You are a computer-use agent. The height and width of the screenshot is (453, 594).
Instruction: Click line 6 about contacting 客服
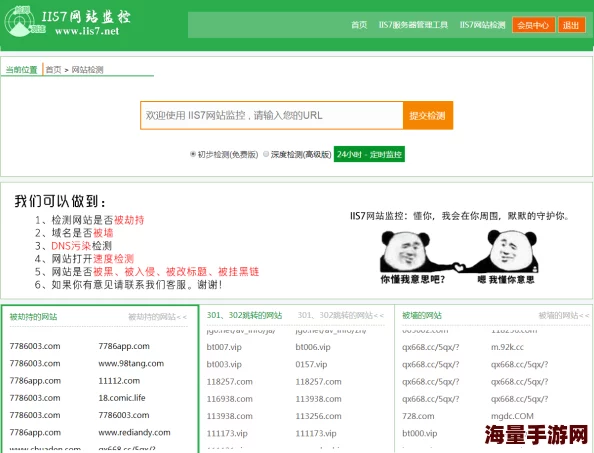click(128, 284)
